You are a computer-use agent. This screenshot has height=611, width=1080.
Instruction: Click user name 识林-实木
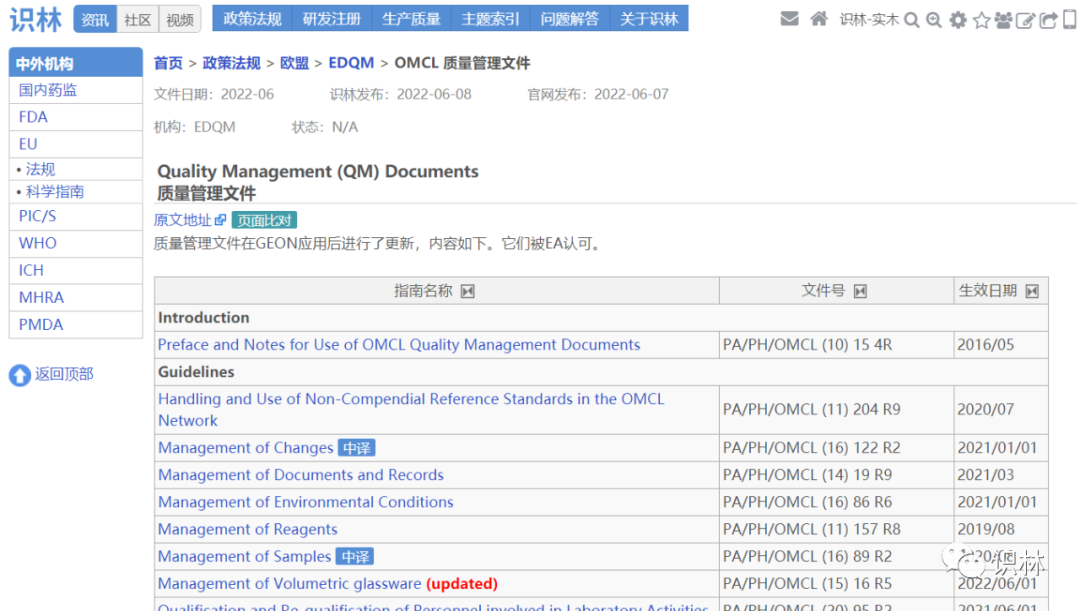[869, 20]
